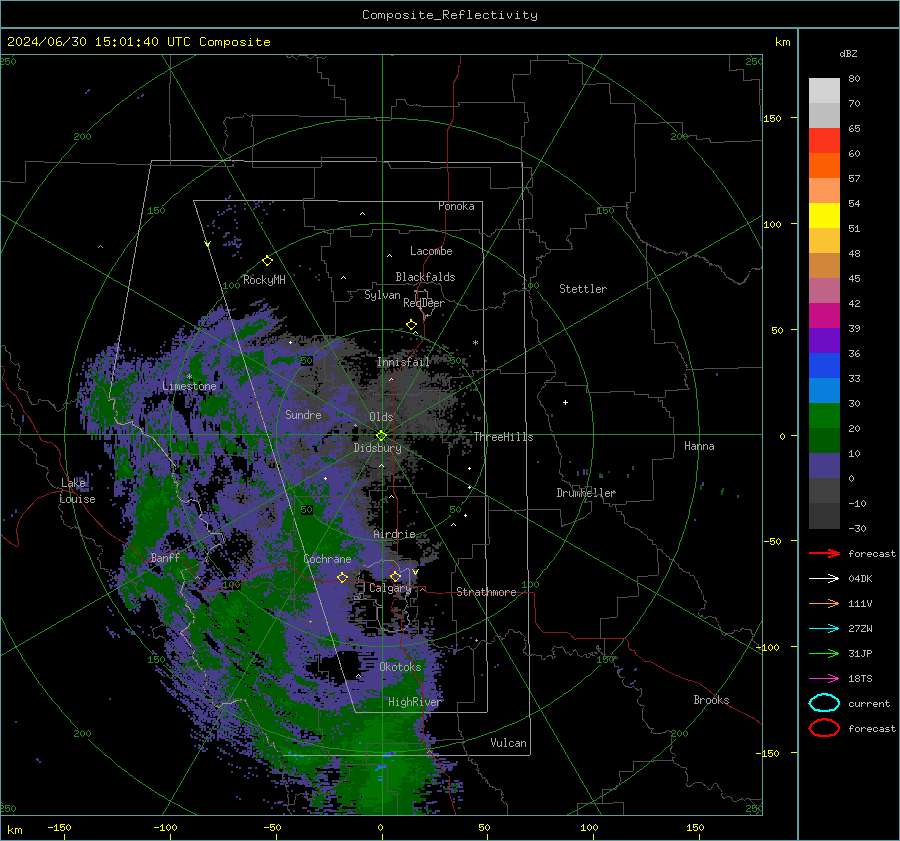Screen dimensions: 900x841
Task: Click the 18TS legend label
Action: pos(860,678)
